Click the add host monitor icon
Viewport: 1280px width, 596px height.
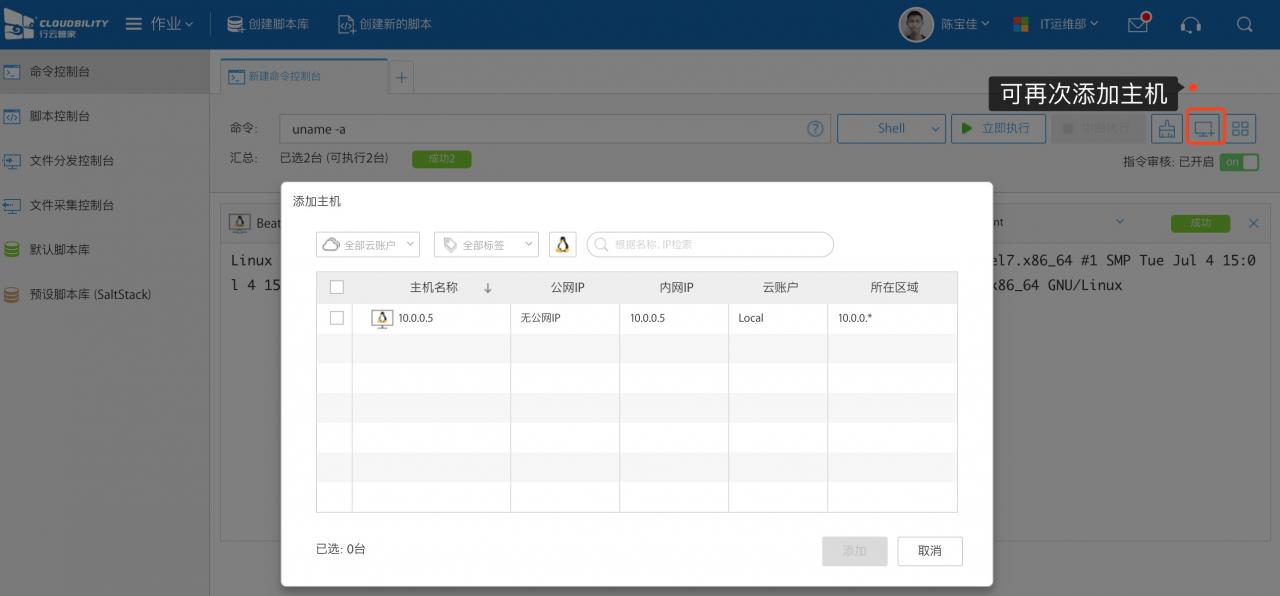pos(1204,128)
